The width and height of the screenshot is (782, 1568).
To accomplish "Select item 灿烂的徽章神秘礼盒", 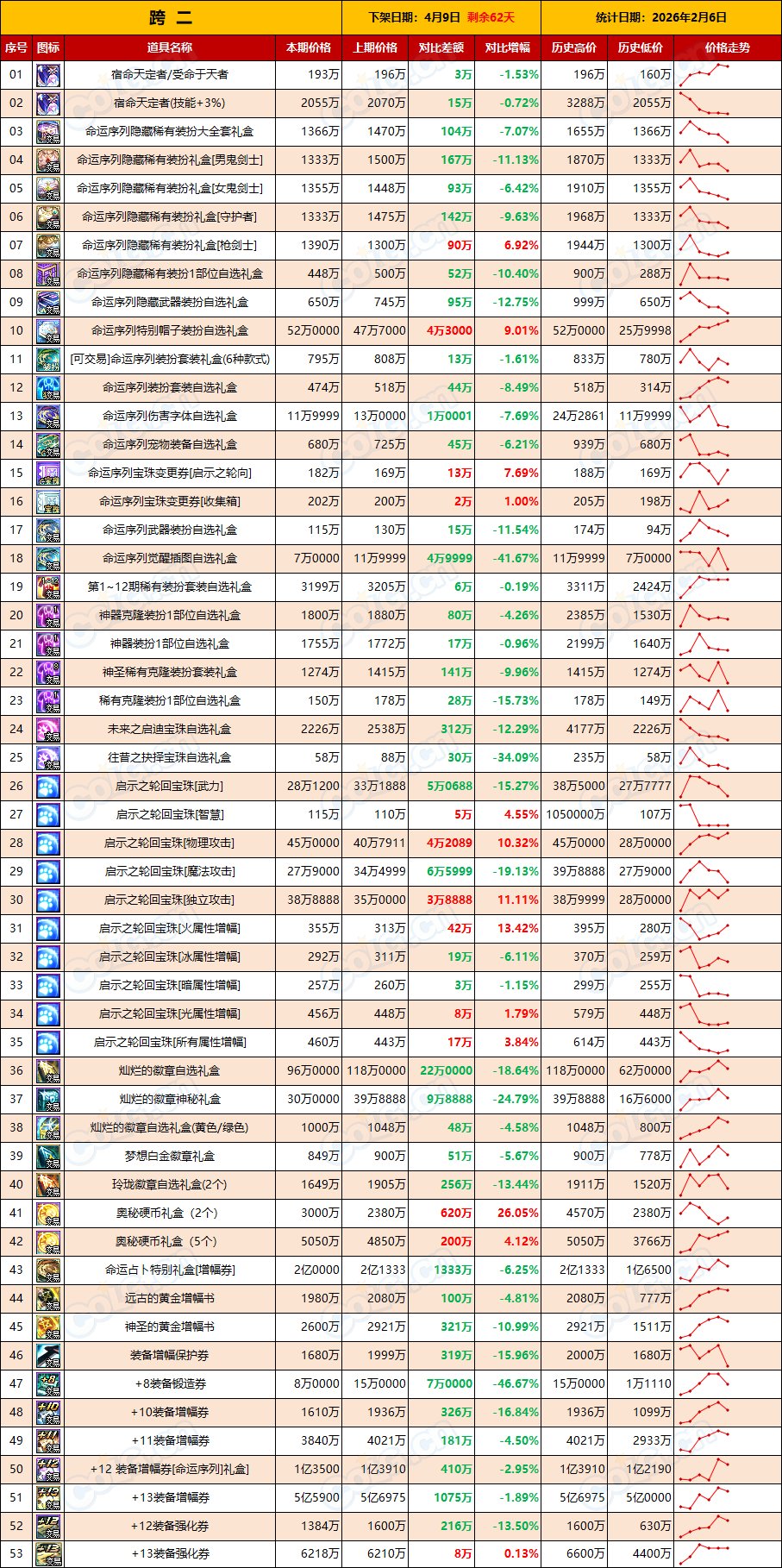I will tap(170, 1100).
